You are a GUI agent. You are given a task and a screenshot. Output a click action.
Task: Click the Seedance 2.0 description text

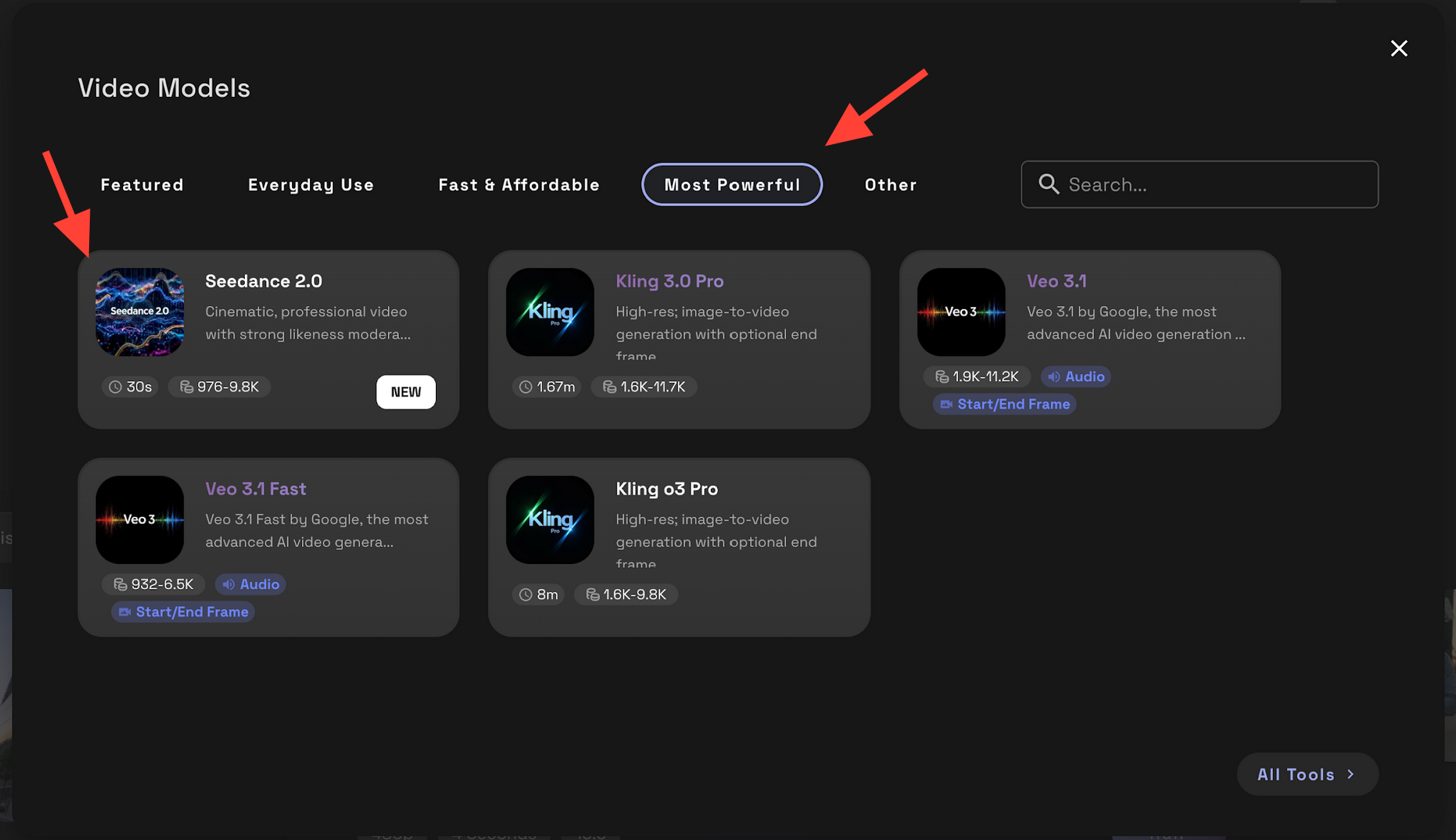tap(308, 323)
